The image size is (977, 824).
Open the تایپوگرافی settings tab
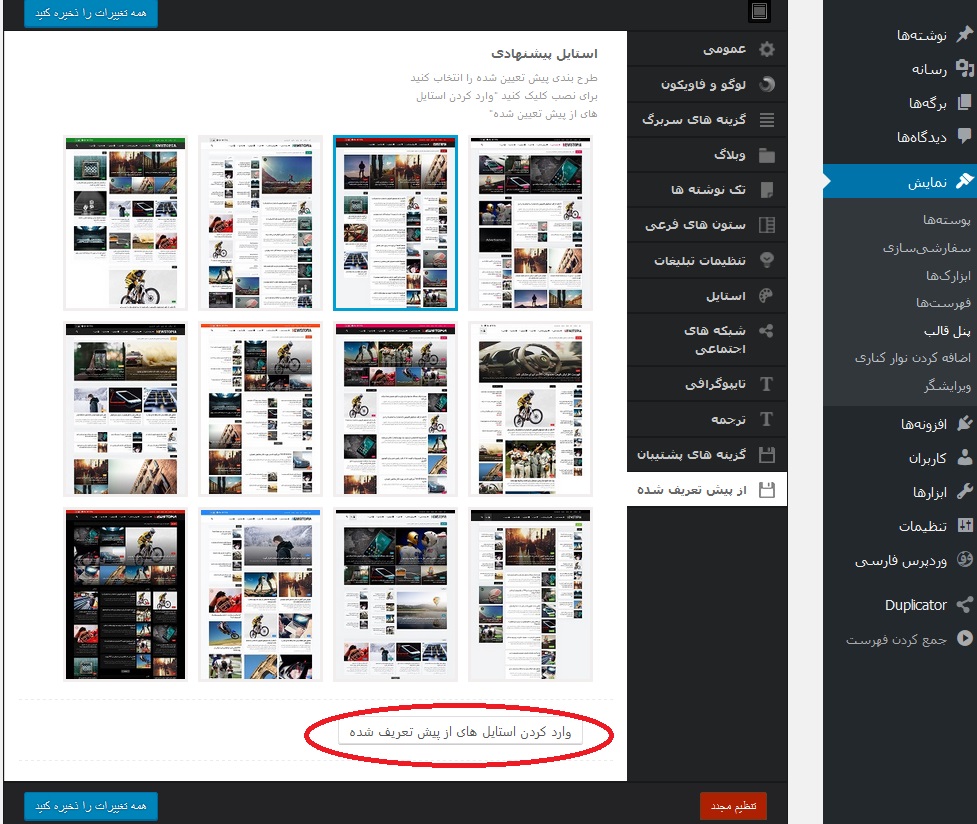point(714,384)
